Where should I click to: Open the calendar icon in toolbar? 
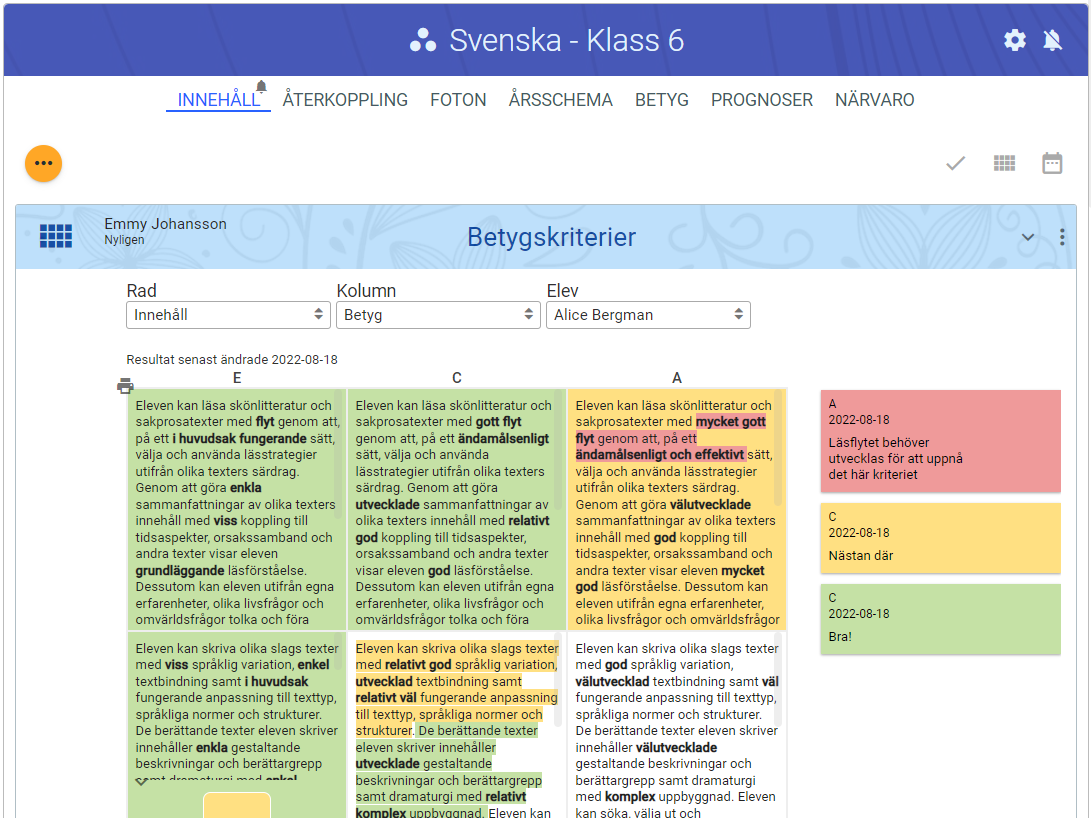[x=1052, y=163]
